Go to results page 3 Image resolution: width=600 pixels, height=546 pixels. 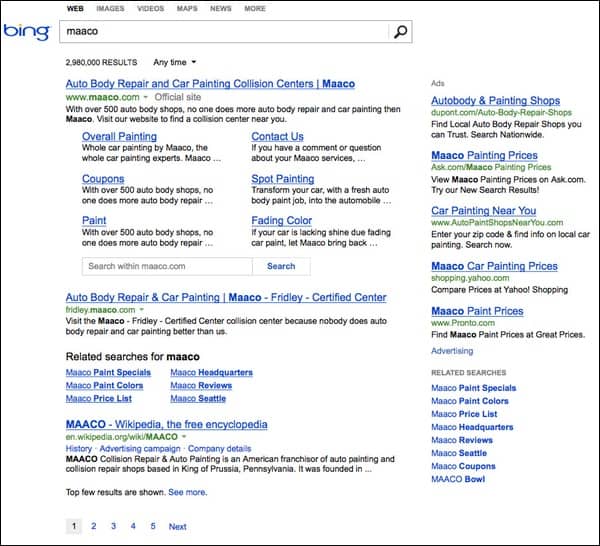tap(114, 526)
